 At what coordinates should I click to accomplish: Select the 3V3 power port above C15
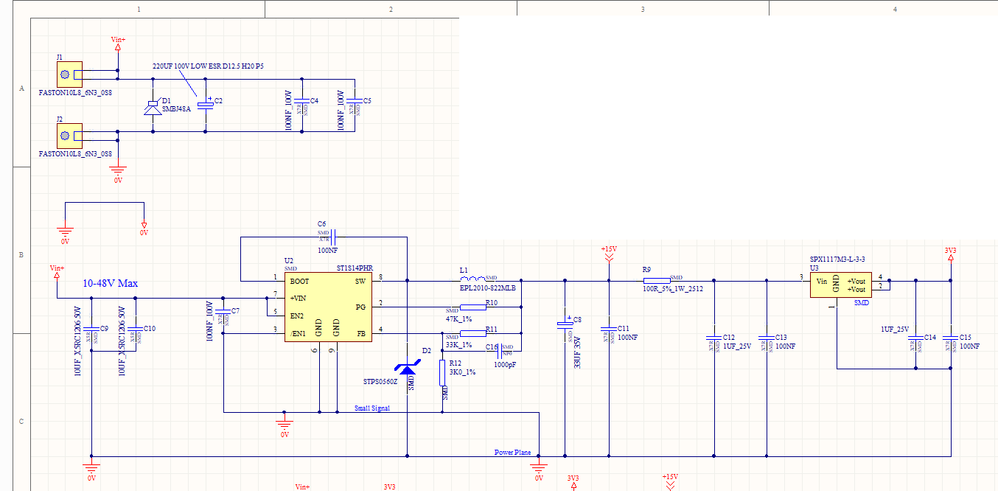coord(951,255)
